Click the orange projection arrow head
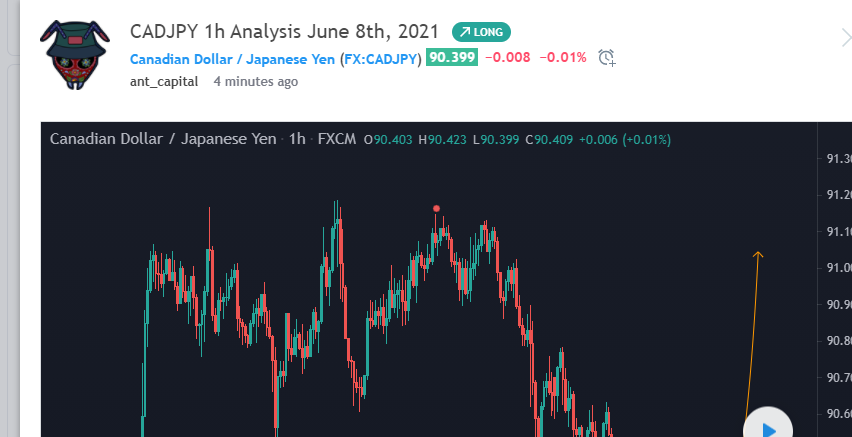The image size is (852, 437). [759, 255]
